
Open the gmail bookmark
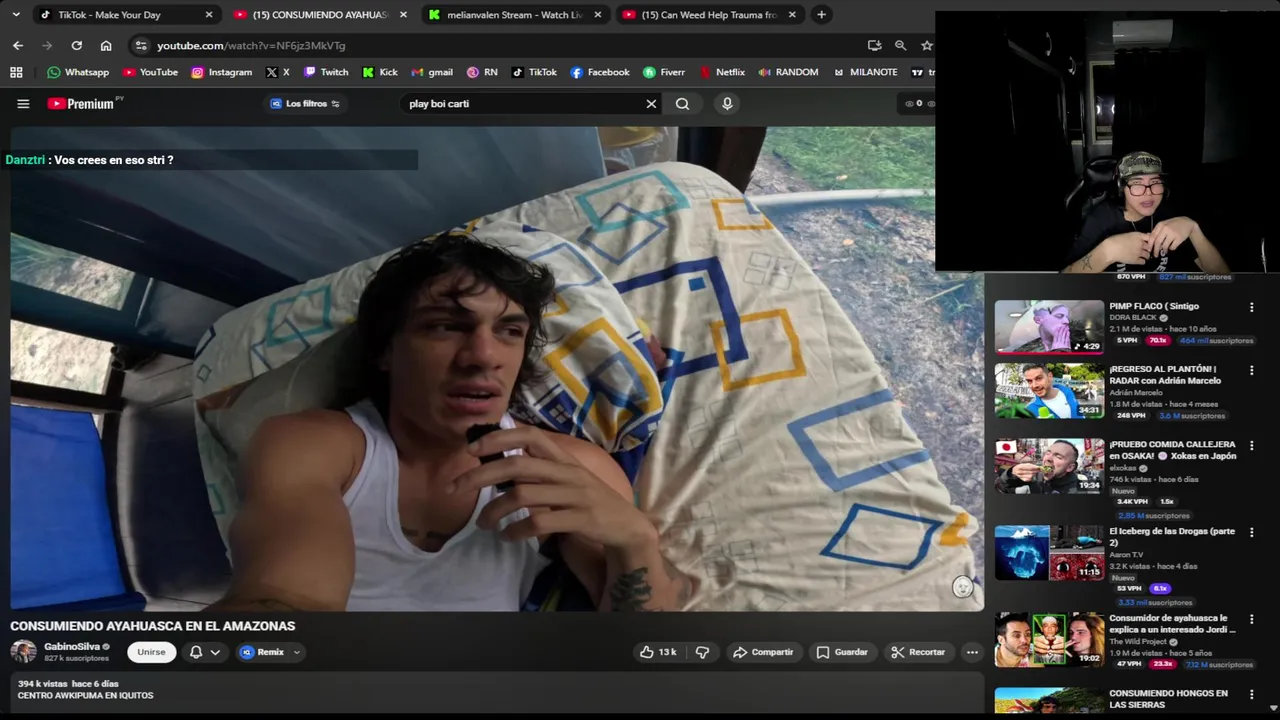click(x=432, y=72)
